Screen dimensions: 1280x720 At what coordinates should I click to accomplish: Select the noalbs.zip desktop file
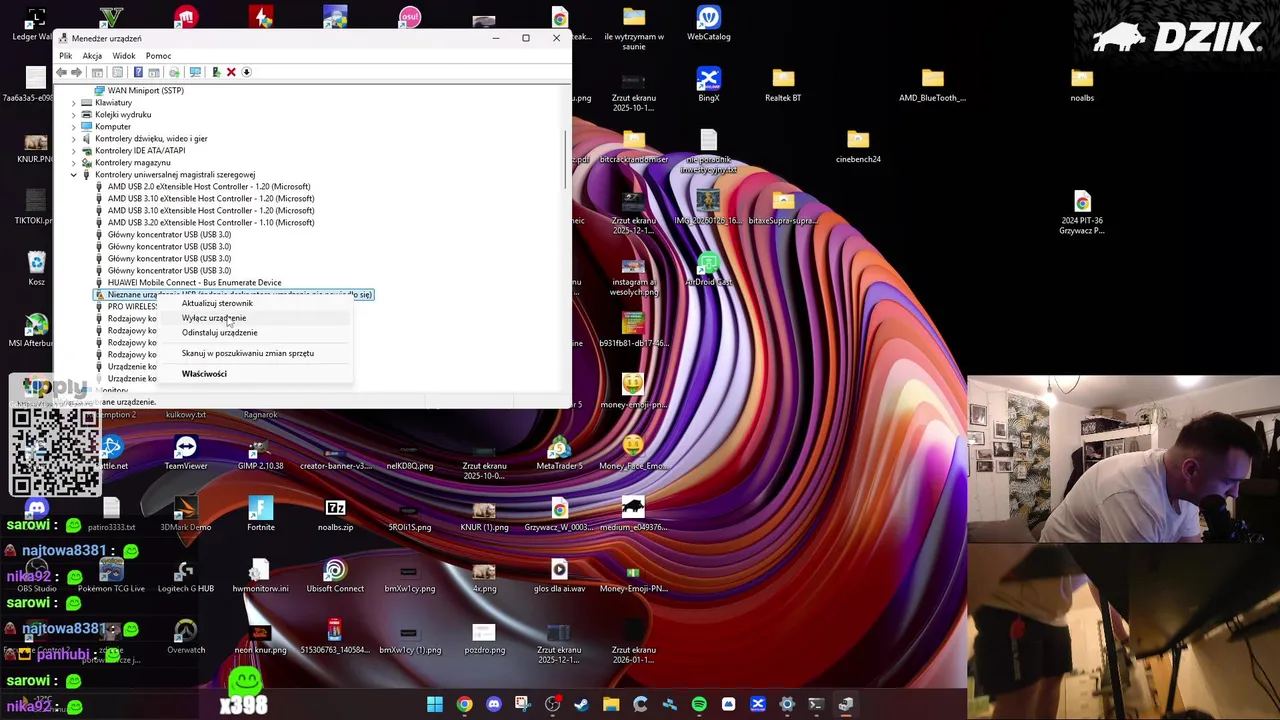pyautogui.click(x=335, y=514)
